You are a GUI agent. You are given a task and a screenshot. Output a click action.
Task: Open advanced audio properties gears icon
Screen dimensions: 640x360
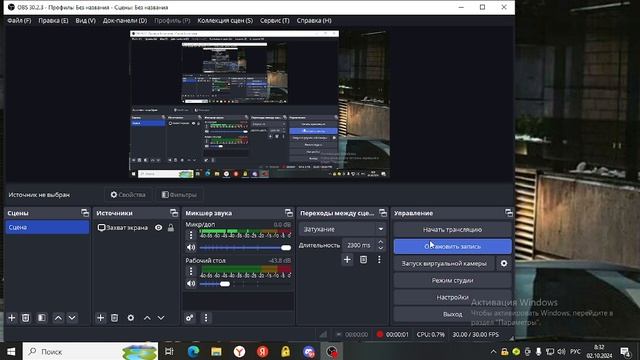tap(189, 318)
